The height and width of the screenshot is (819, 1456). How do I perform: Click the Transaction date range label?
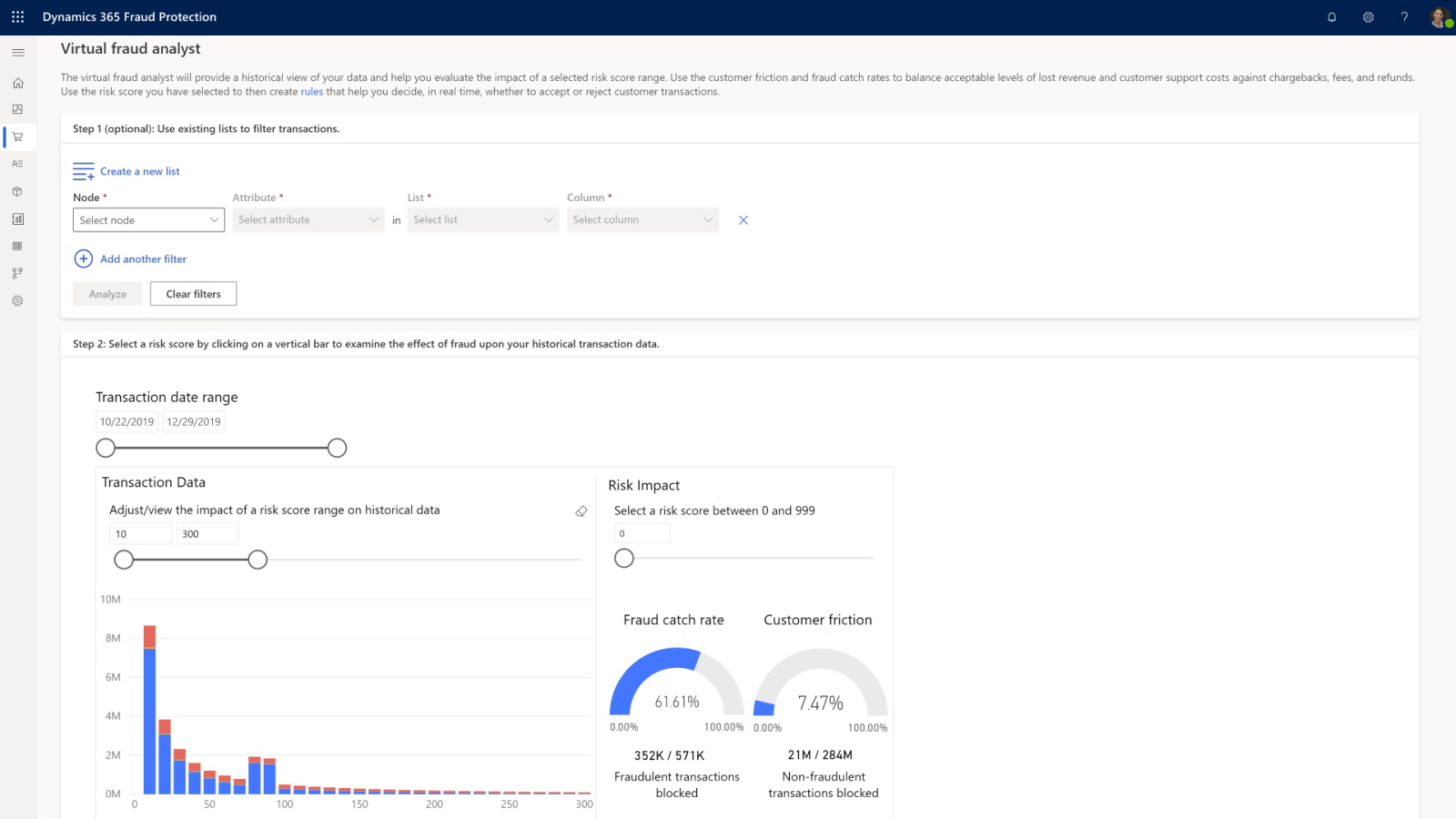[167, 398]
